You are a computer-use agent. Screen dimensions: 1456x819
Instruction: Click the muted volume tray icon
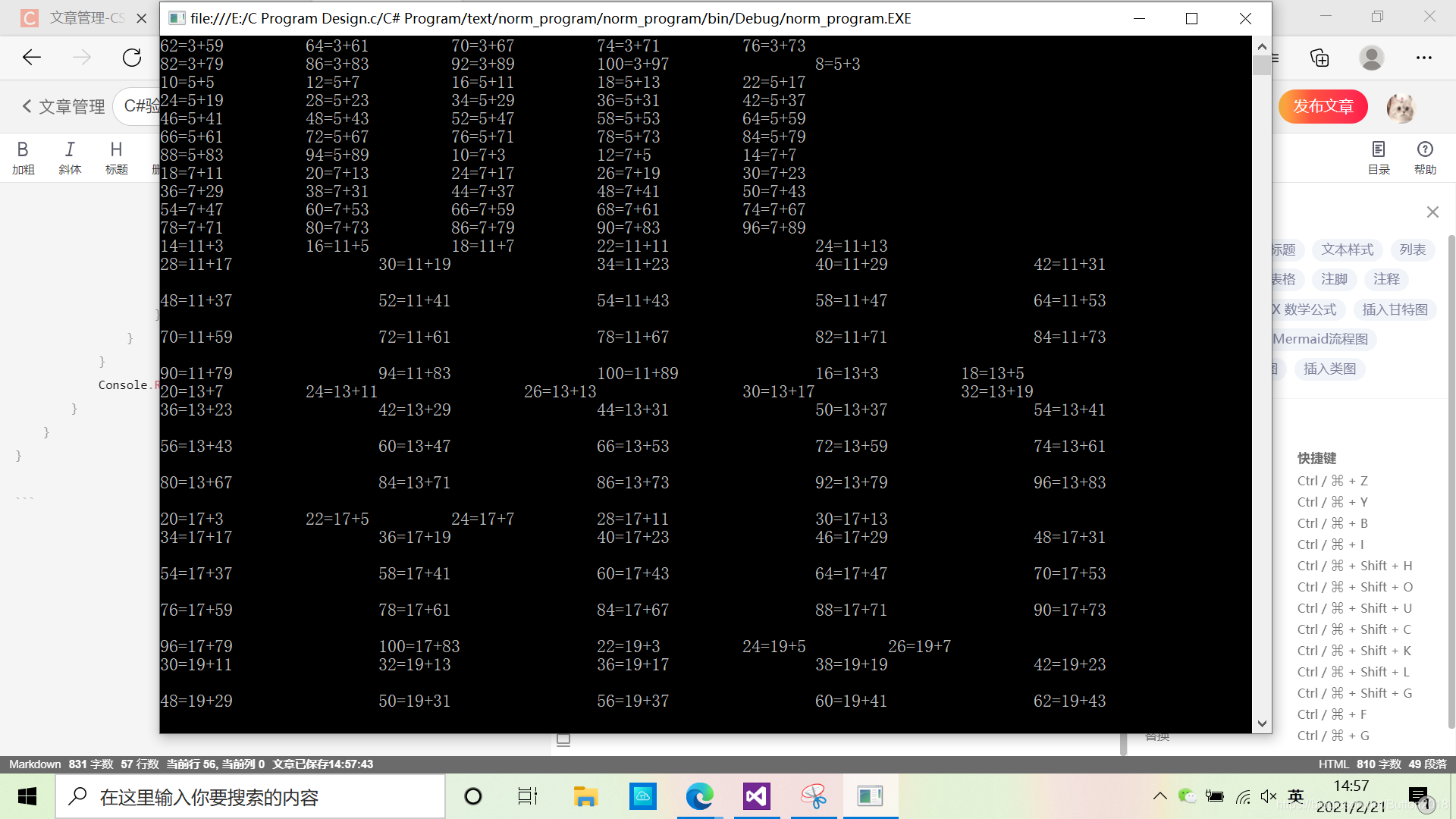point(1269,796)
